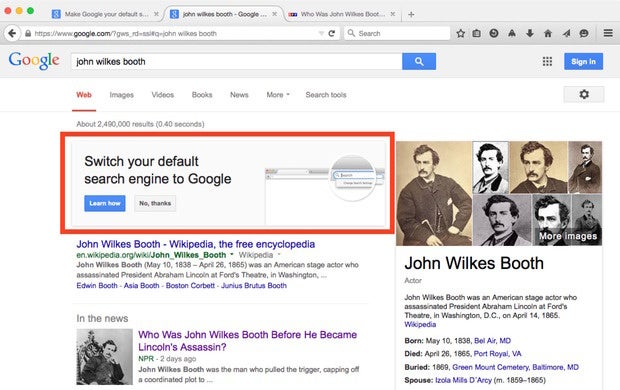Open the Wikipedia result URL dropdown arrow
620x390 pixels.
232,254
